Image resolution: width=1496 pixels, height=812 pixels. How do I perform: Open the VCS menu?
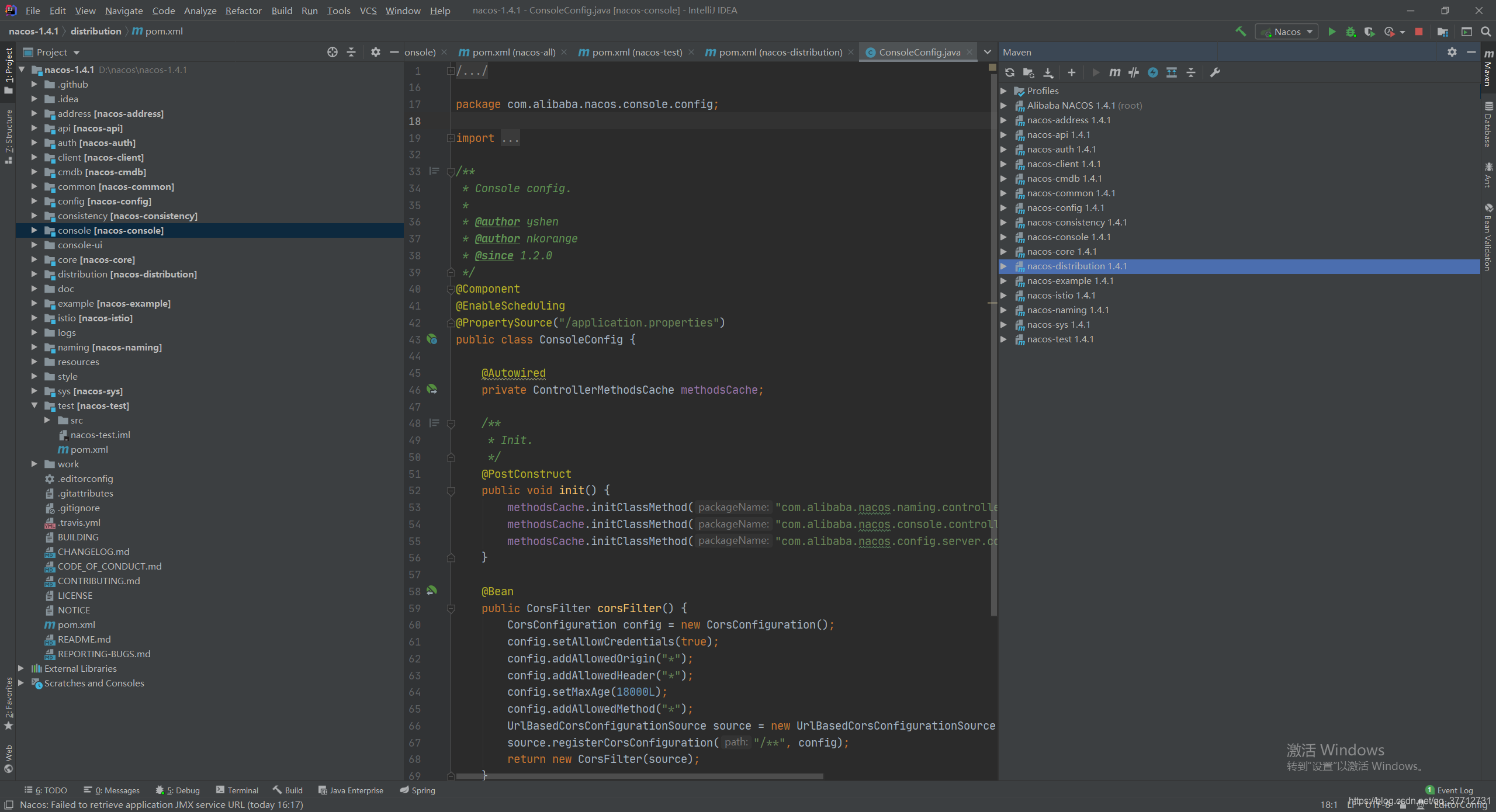click(368, 11)
